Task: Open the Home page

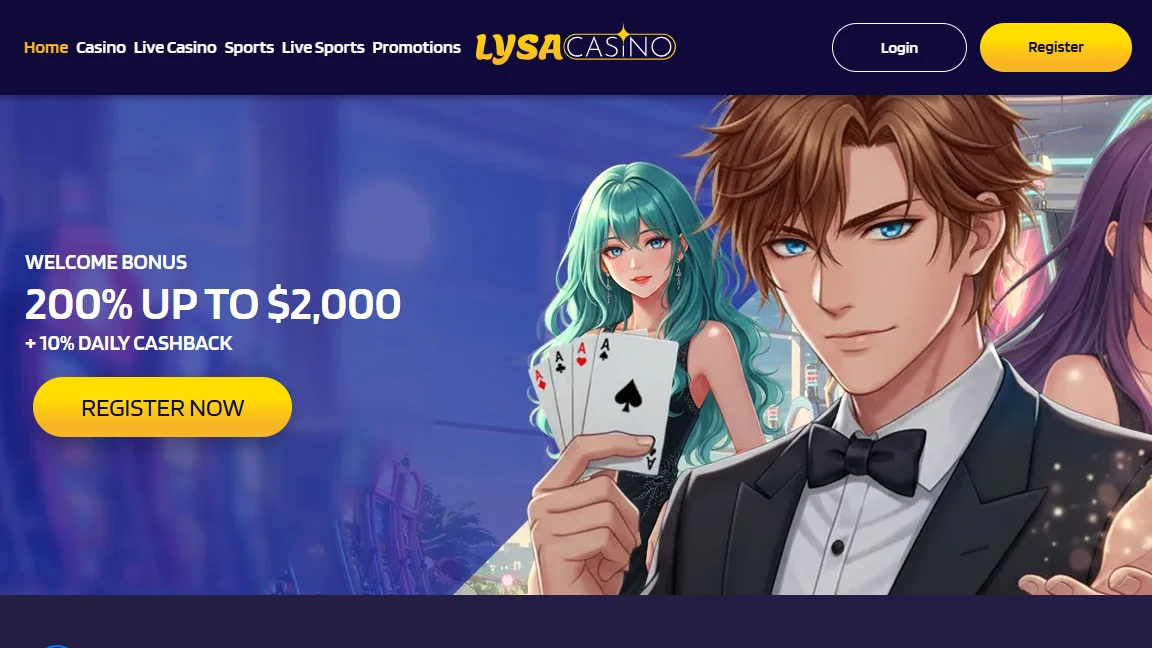Action: pyautogui.click(x=46, y=47)
